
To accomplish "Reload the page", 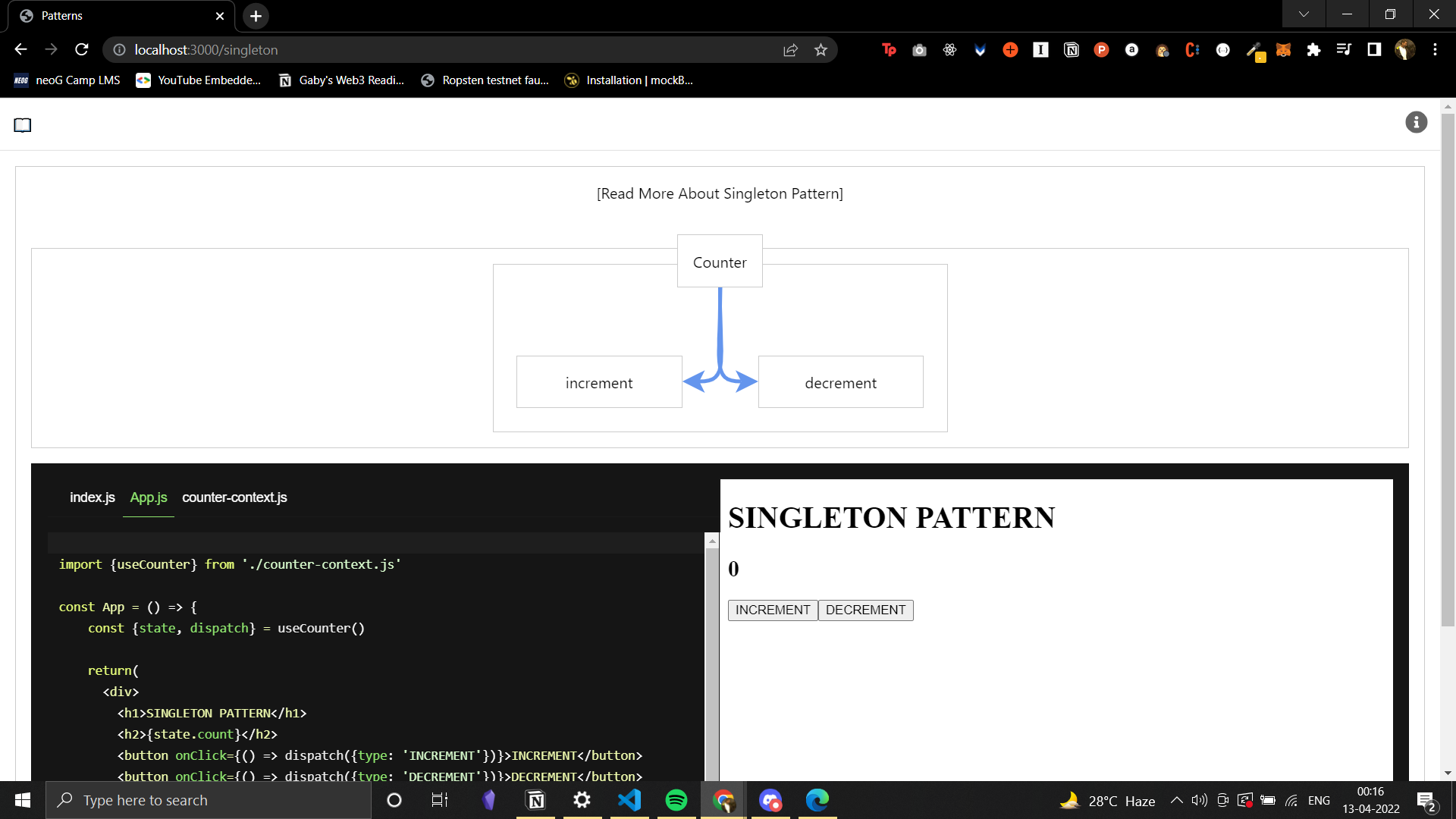I will click(82, 50).
